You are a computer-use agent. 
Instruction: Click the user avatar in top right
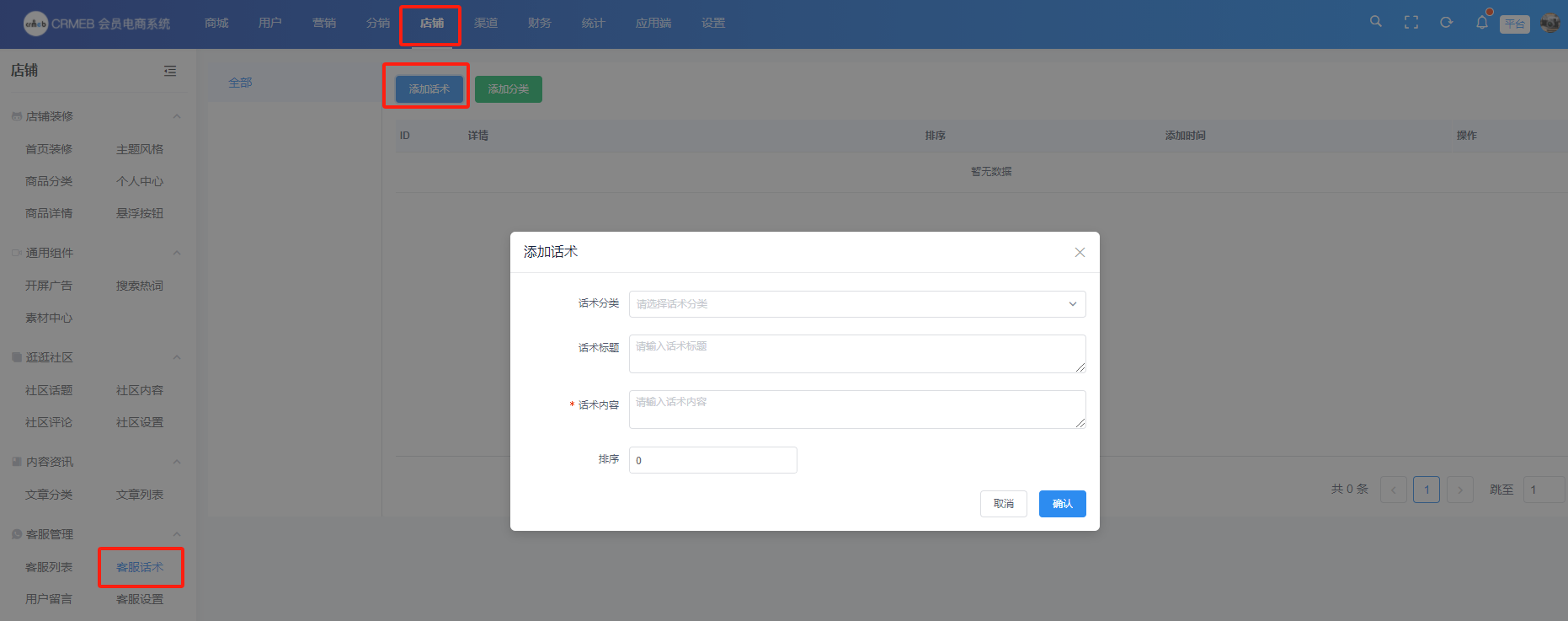[x=1549, y=23]
